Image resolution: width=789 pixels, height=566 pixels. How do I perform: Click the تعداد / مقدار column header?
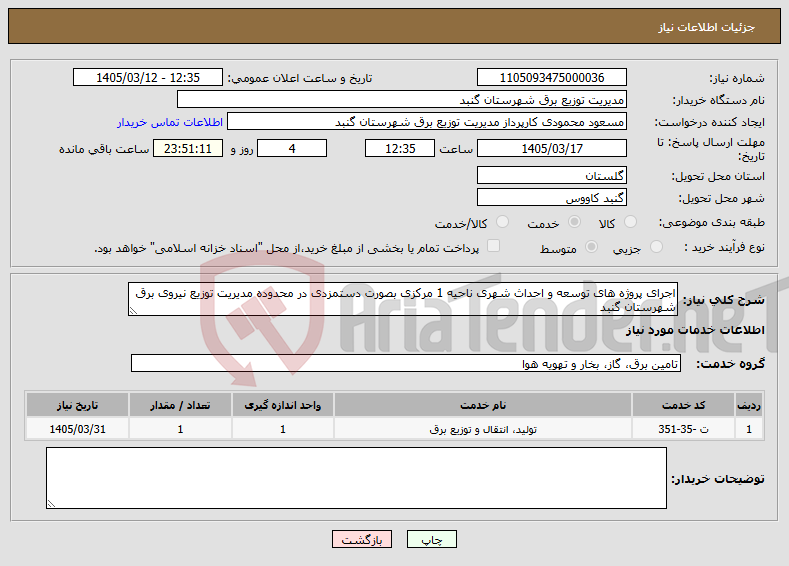180,405
